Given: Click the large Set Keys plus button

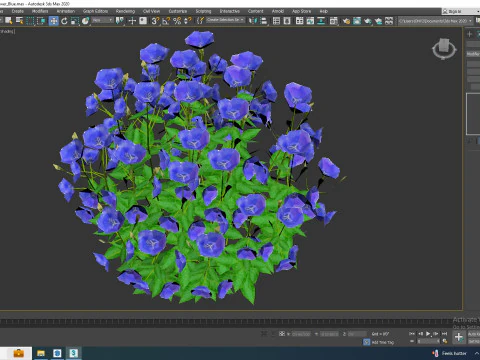Looking at the screenshot, I should click(459, 337).
